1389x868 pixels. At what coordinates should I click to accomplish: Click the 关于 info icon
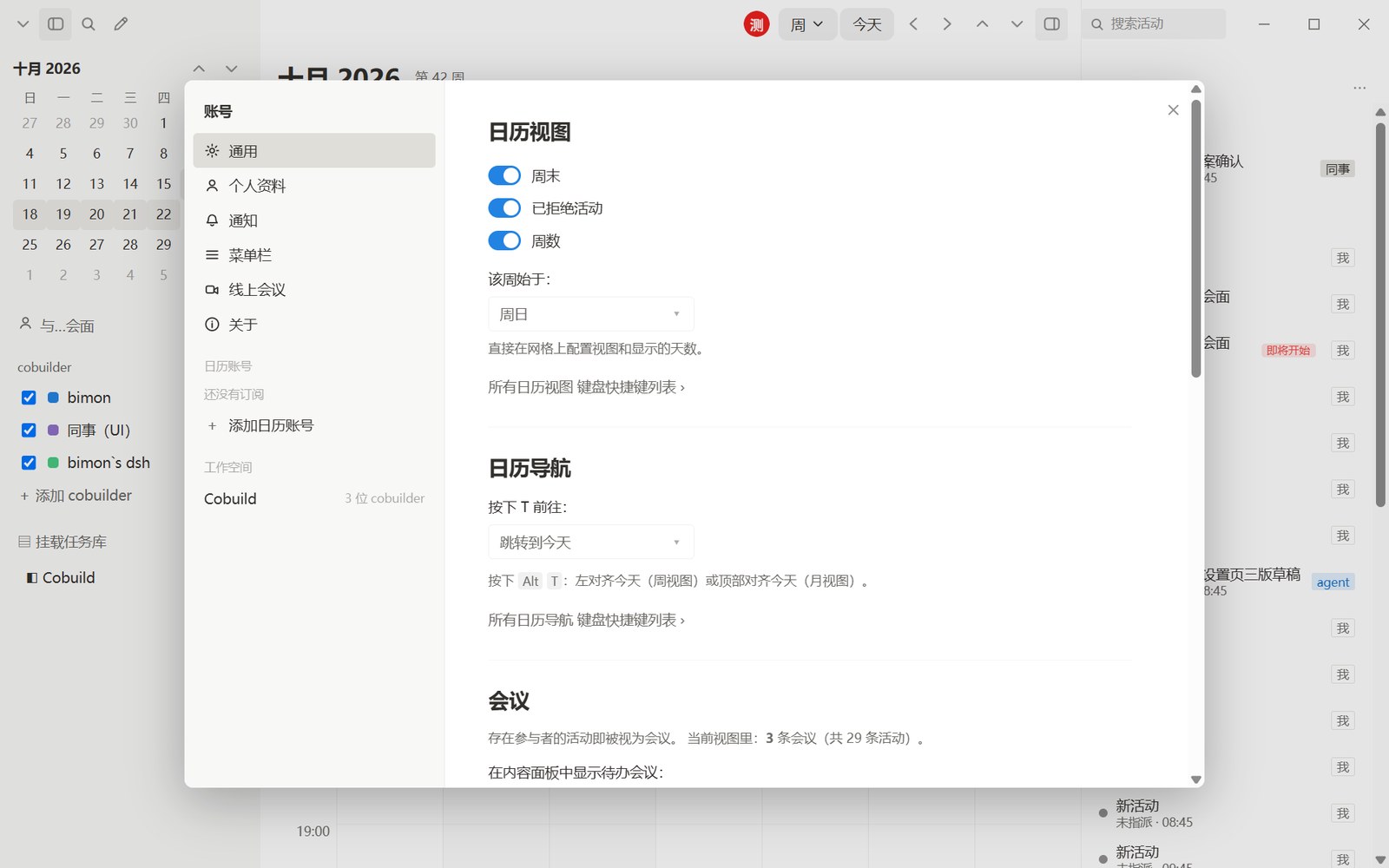click(x=212, y=325)
